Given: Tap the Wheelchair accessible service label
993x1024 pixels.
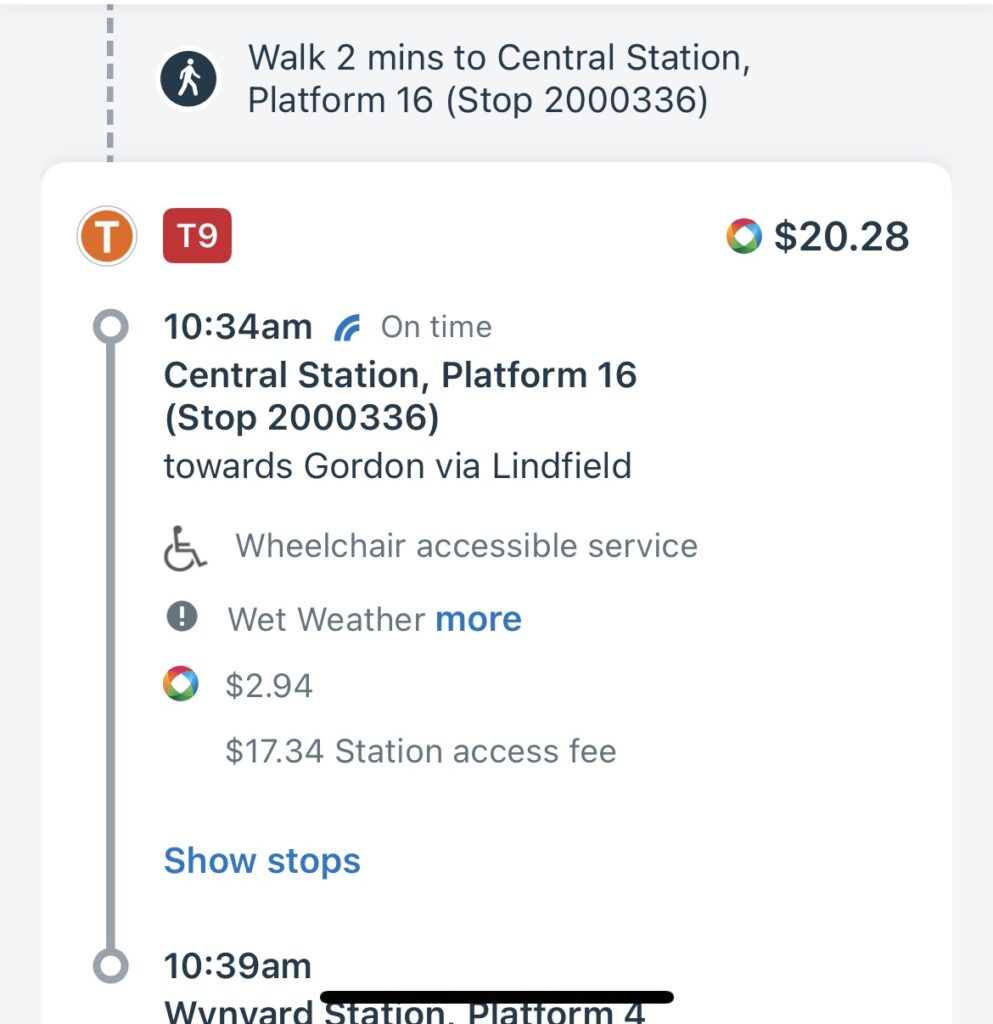Looking at the screenshot, I should (466, 546).
